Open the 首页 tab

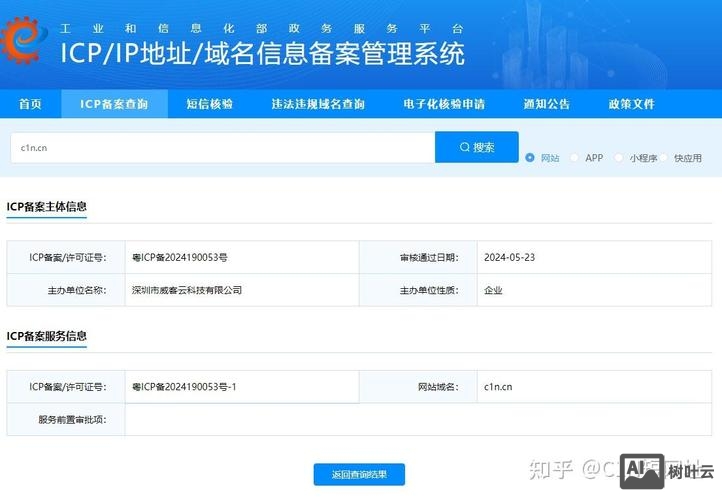tap(30, 104)
